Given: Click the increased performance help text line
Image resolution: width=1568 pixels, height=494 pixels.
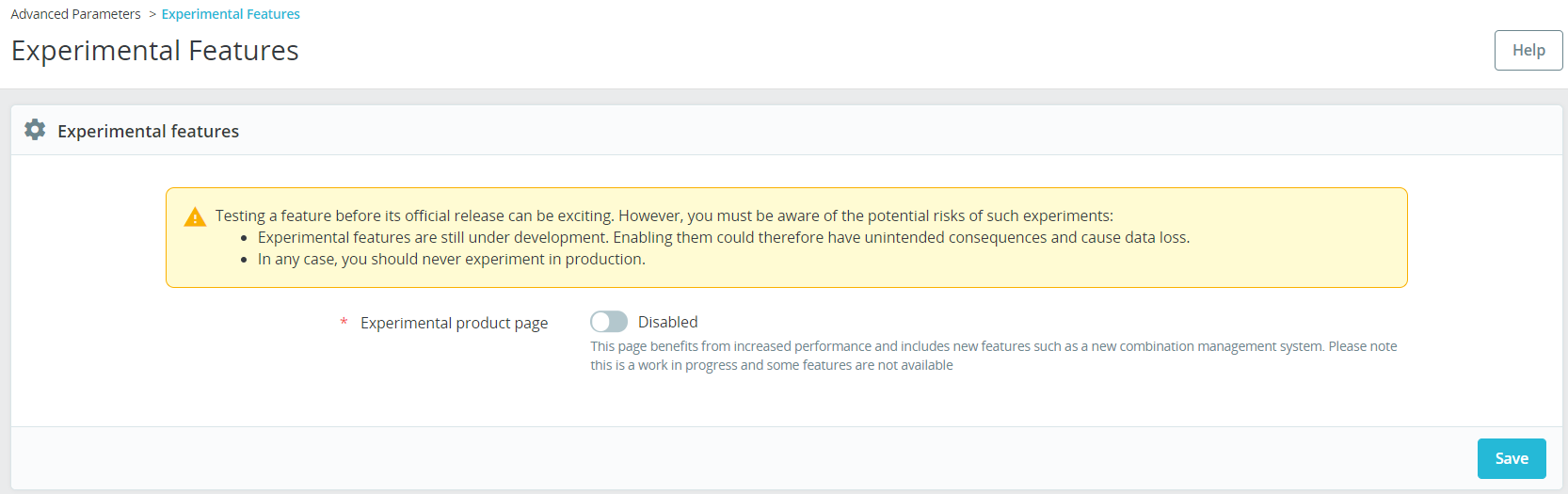Looking at the screenshot, I should 993,346.
